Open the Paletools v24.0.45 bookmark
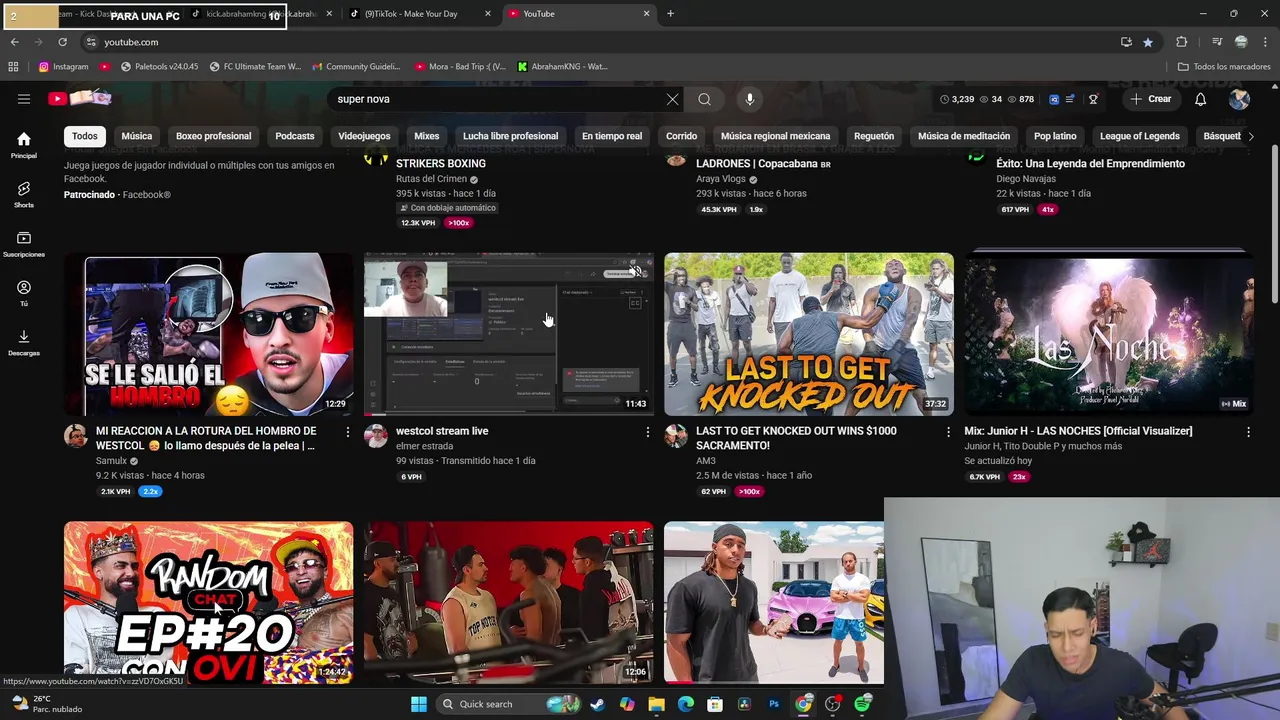This screenshot has width=1280, height=720. pos(159,67)
